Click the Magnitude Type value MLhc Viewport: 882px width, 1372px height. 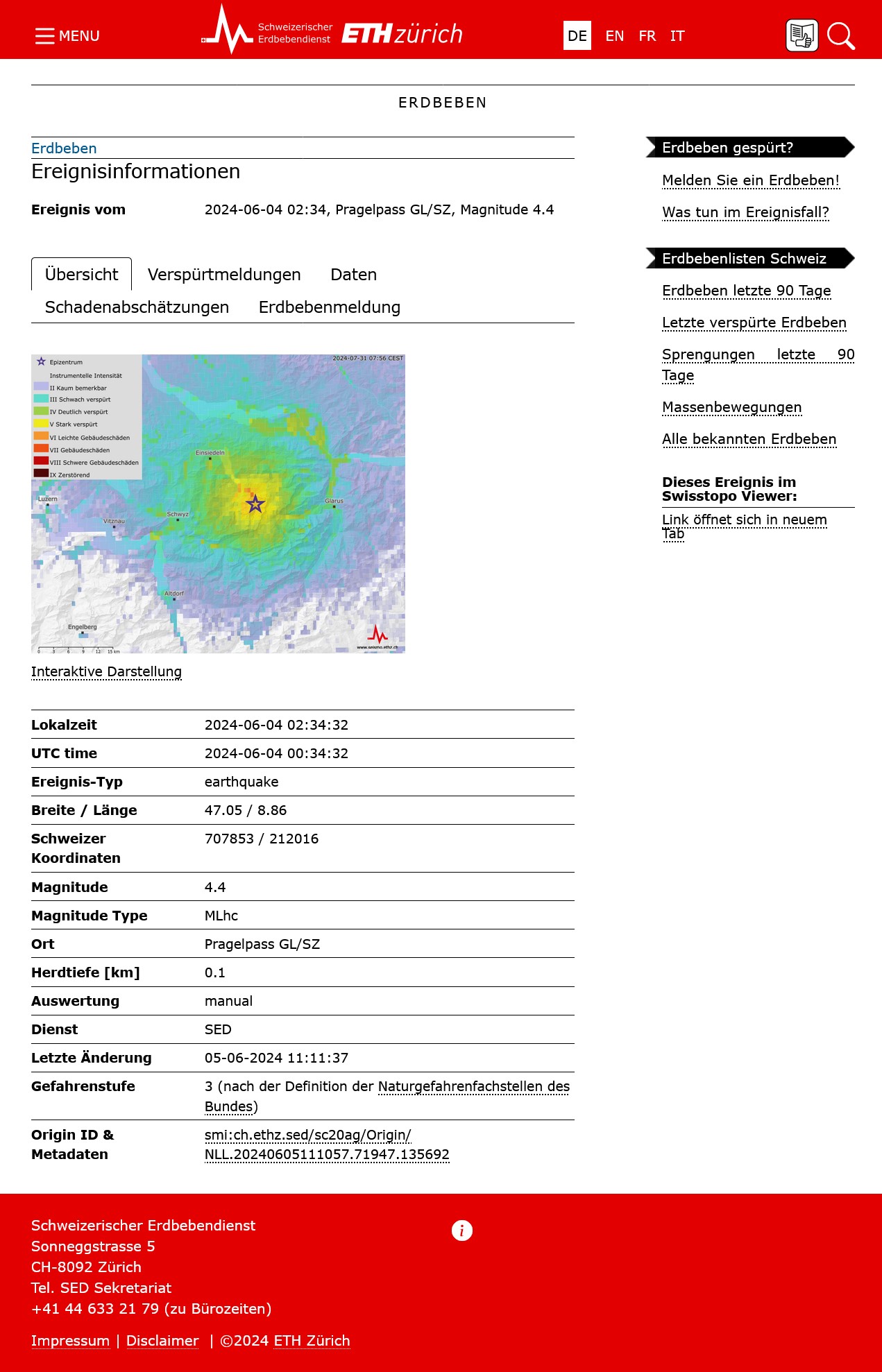pyautogui.click(x=221, y=916)
